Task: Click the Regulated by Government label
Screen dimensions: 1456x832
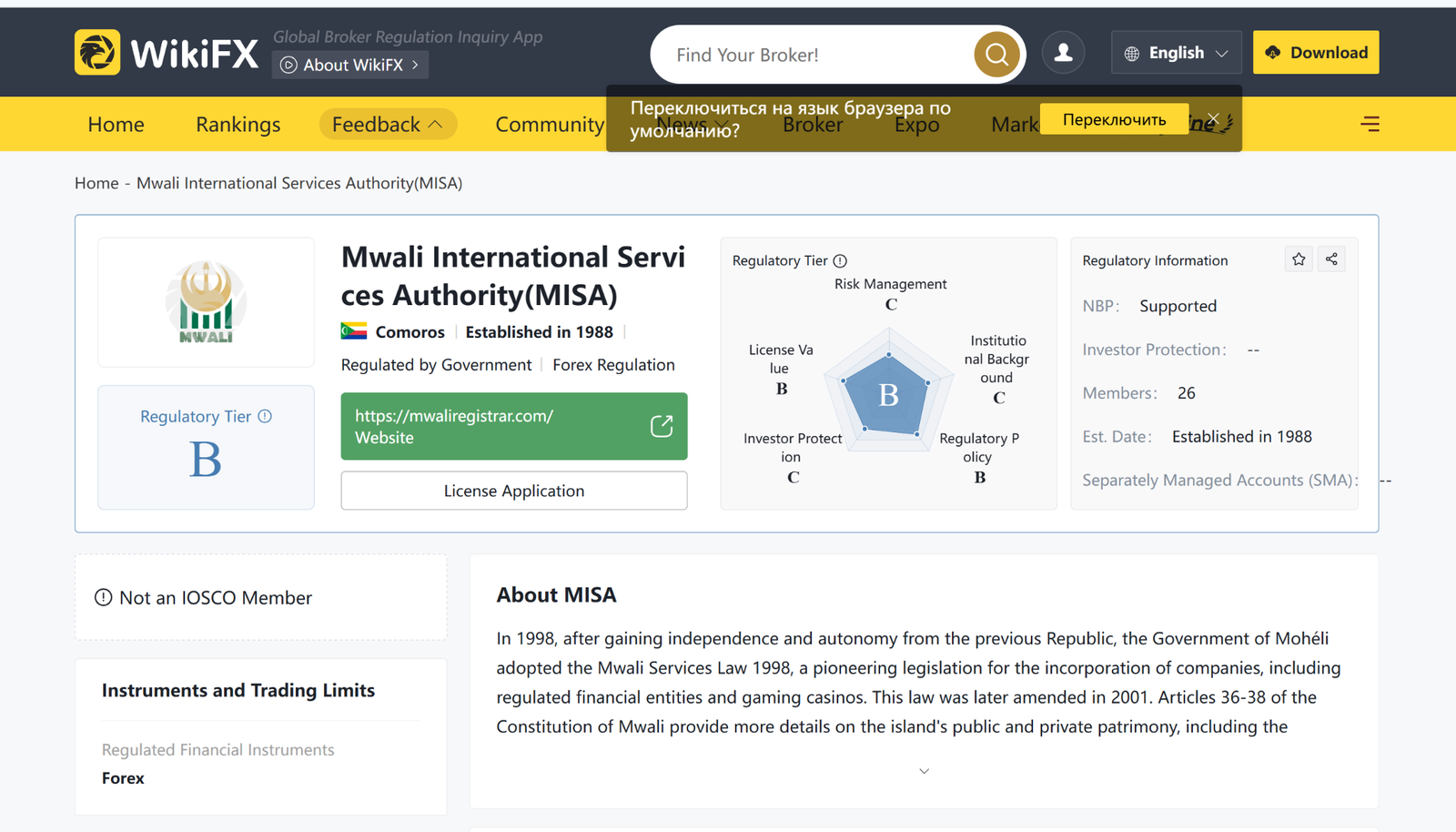Action: click(x=436, y=365)
